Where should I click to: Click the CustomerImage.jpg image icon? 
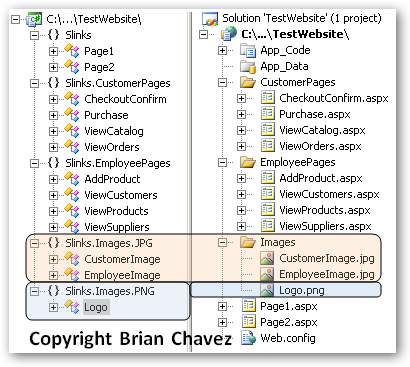[267, 258]
